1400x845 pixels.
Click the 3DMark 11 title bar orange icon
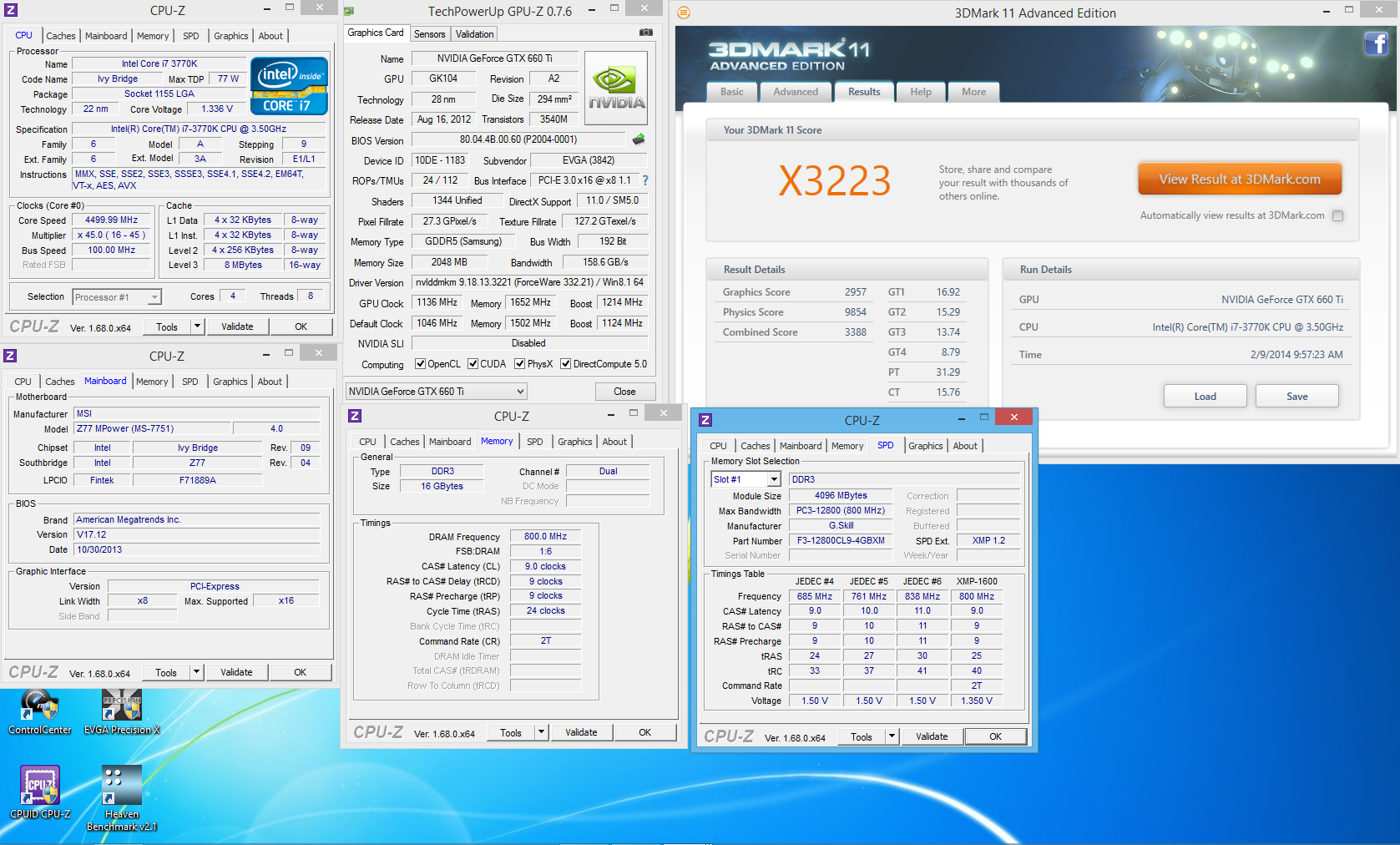684,13
